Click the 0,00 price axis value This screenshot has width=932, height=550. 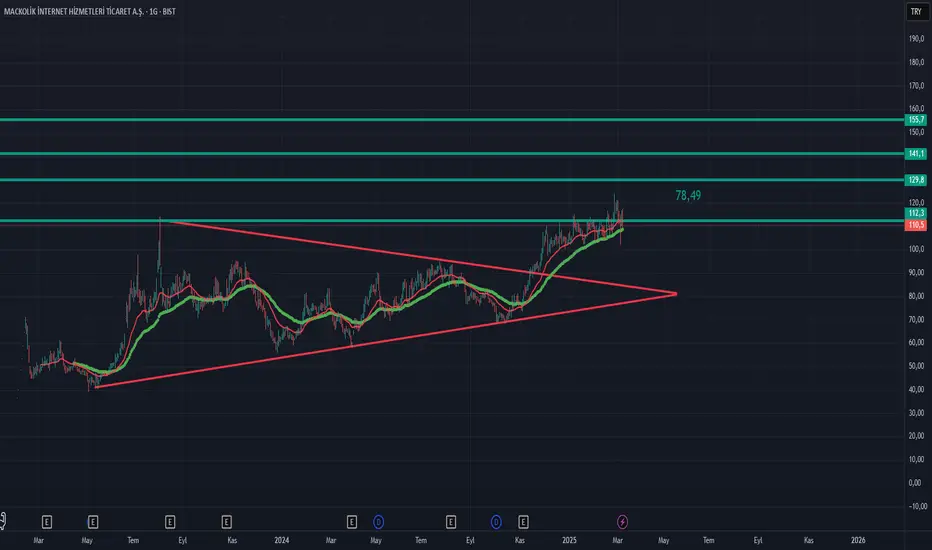pyautogui.click(x=916, y=482)
